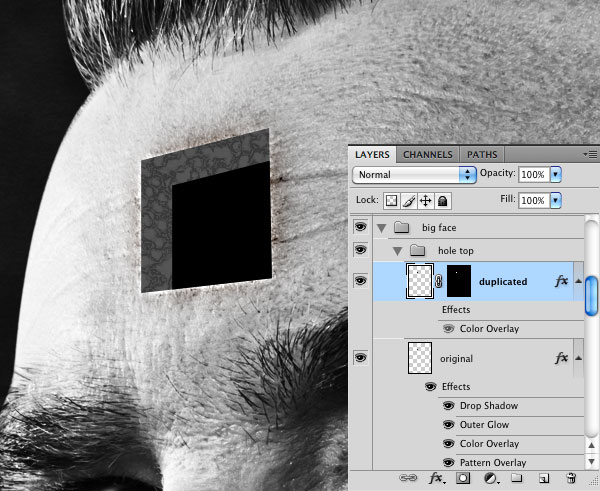This screenshot has width=600, height=491.
Task: Click the Outer Glow effect label
Action: (484, 425)
